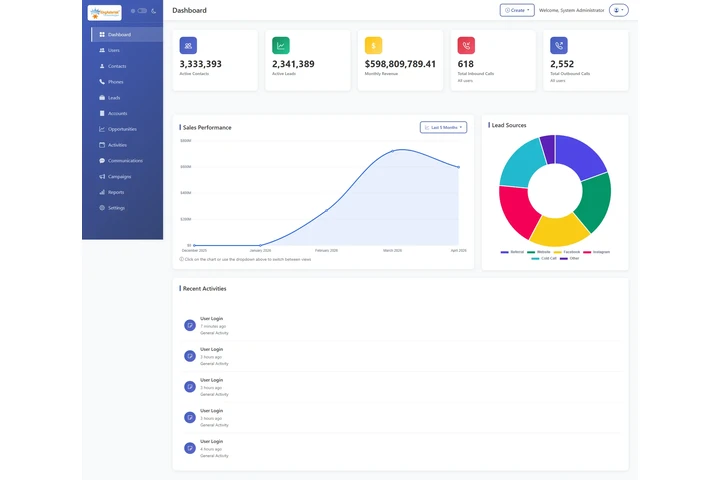This screenshot has height=480, width=720.
Task: Expand the Last 5 Months dropdown
Action: pos(443,128)
